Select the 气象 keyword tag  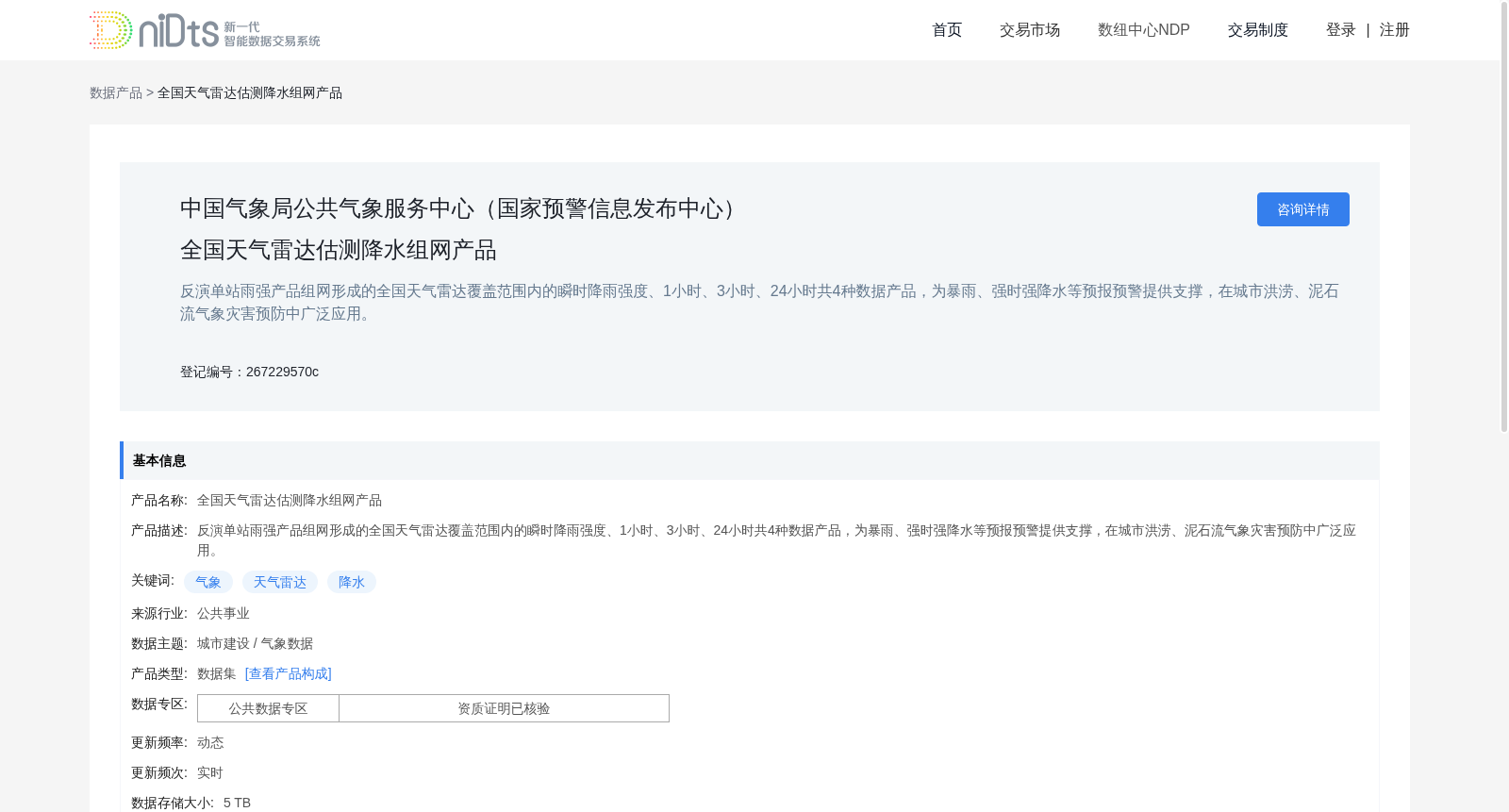(208, 582)
